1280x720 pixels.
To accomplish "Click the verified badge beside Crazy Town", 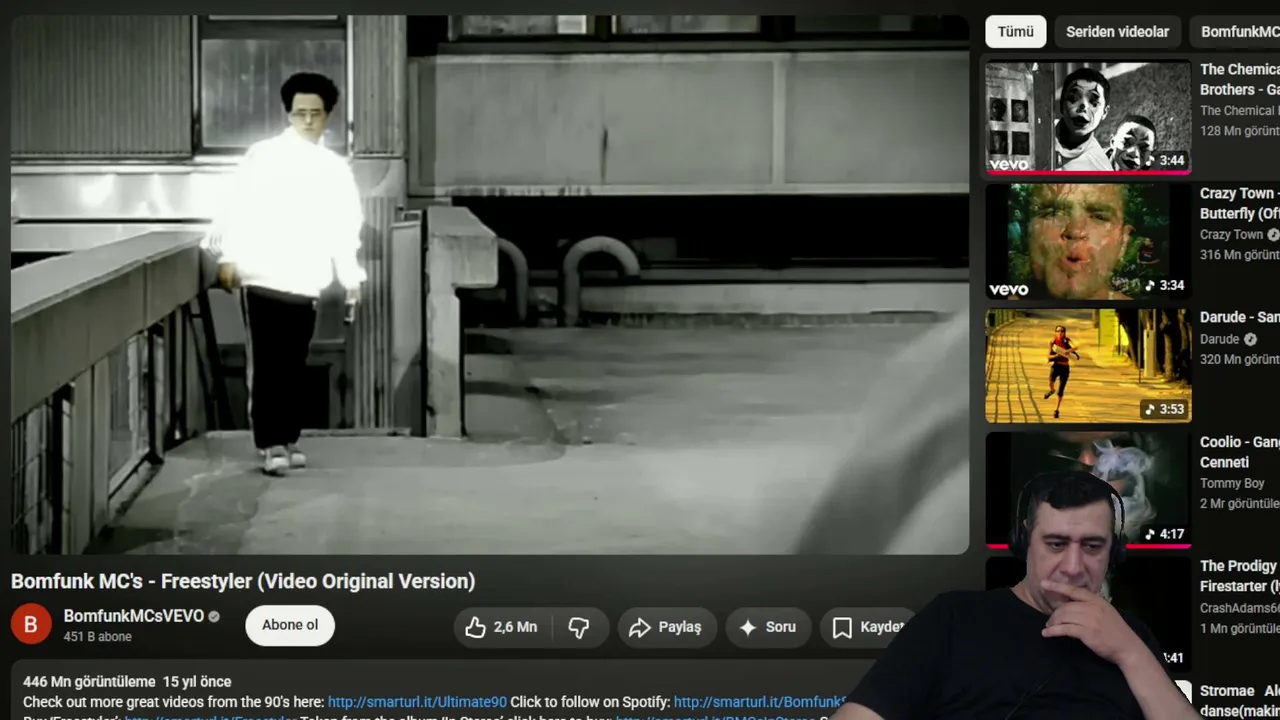I will 1273,235.
